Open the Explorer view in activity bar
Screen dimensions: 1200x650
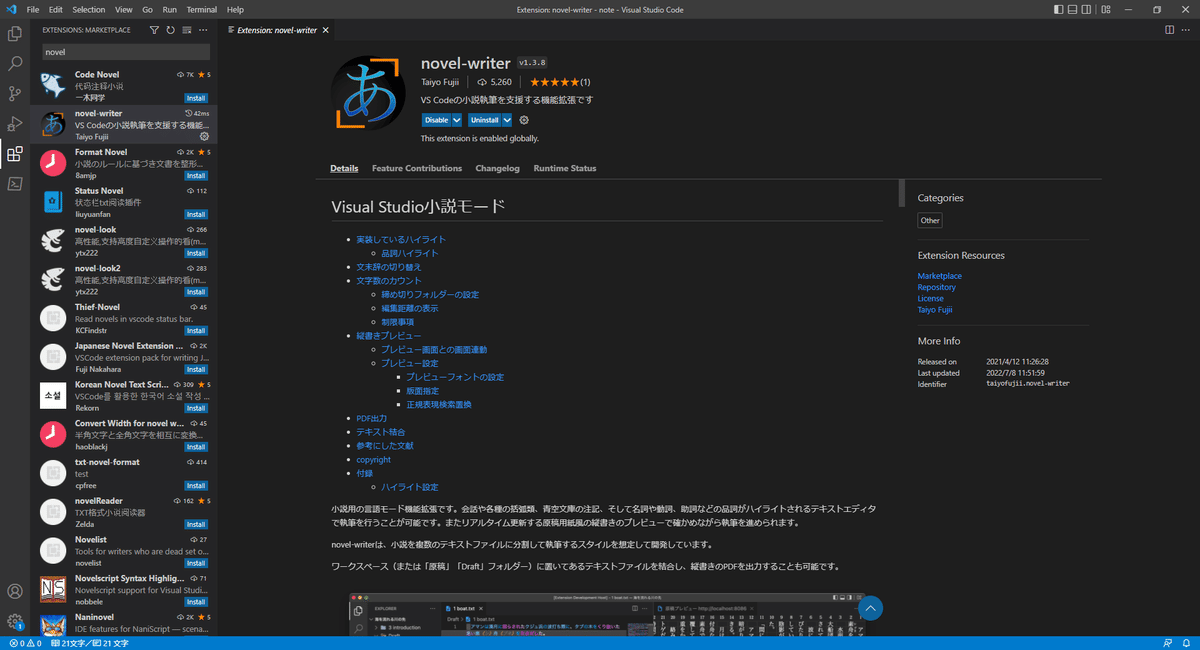point(15,33)
